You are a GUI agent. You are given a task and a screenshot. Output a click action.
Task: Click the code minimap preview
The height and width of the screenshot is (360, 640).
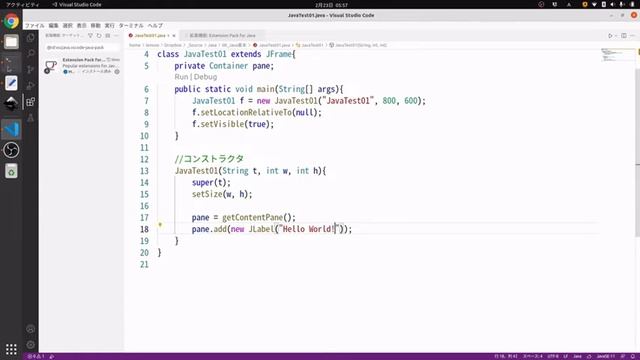point(617,55)
